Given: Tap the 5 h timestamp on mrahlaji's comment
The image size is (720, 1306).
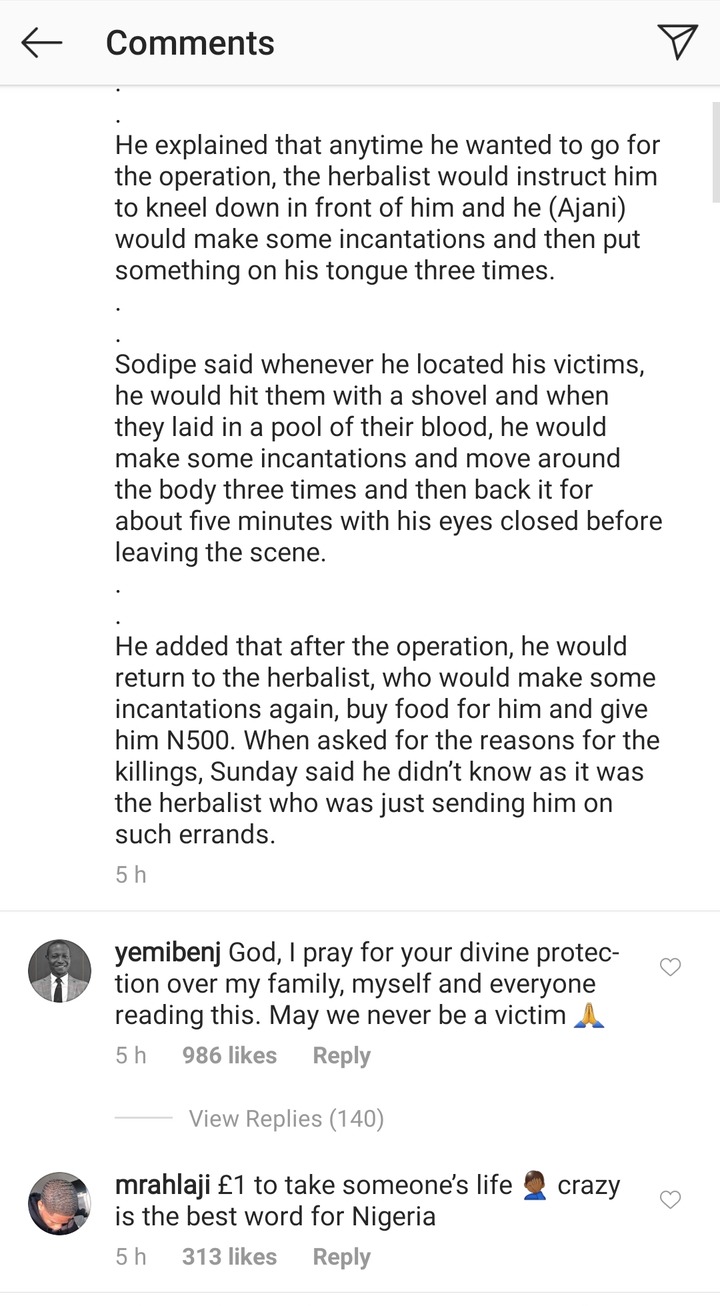Looking at the screenshot, I should click(x=131, y=1257).
